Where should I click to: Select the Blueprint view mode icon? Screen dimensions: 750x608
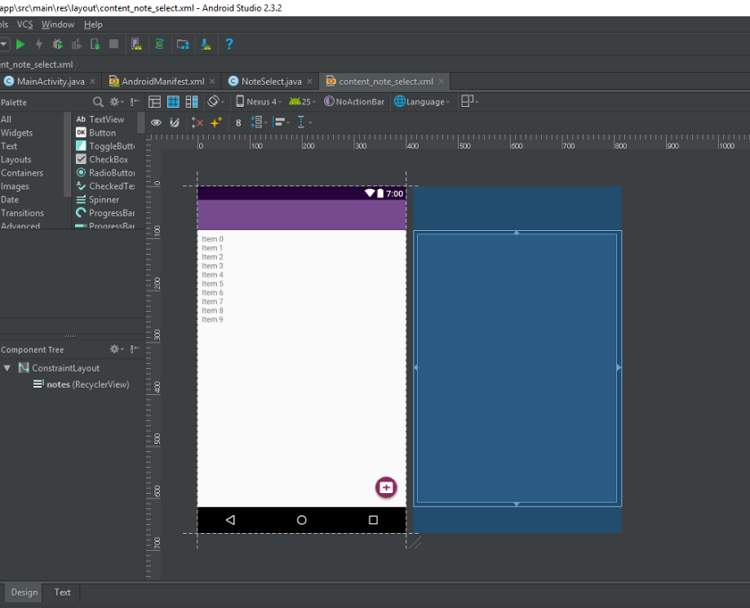(x=173, y=102)
